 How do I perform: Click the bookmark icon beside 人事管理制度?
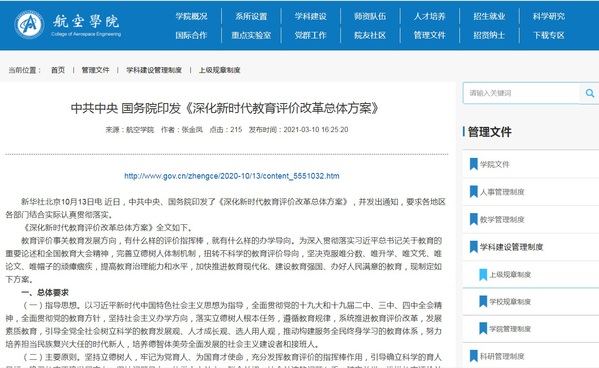coord(473,191)
